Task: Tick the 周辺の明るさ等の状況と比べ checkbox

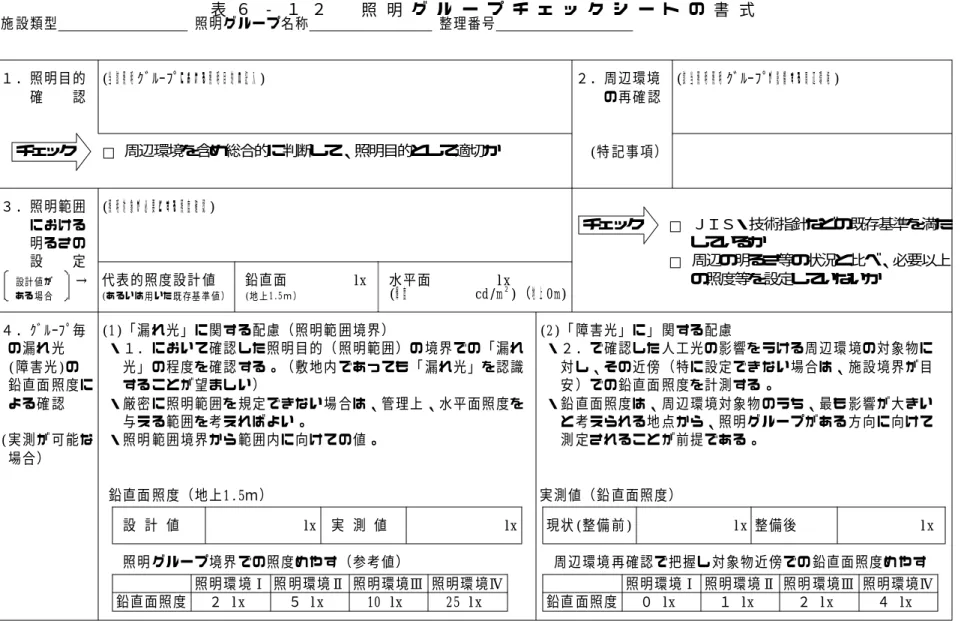Action: point(675,263)
